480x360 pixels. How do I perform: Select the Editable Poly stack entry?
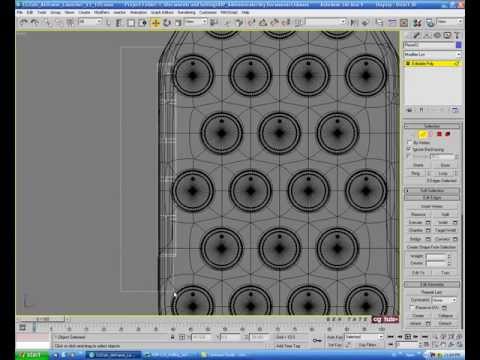click(x=432, y=63)
